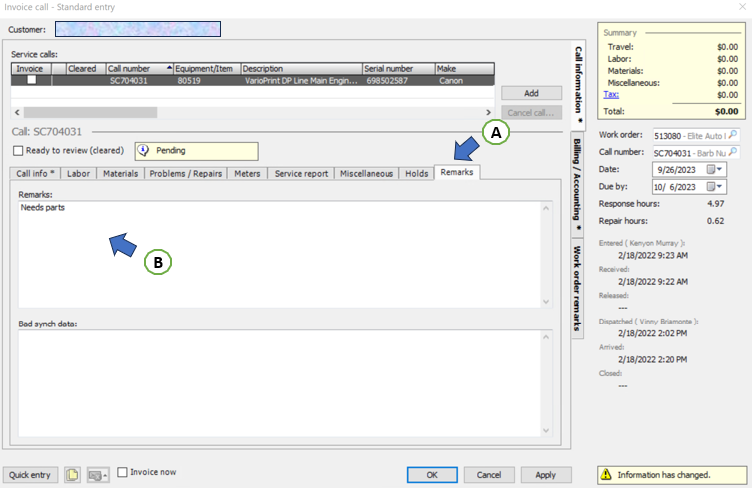Click the Call number field SC704031

[x=690, y=153]
